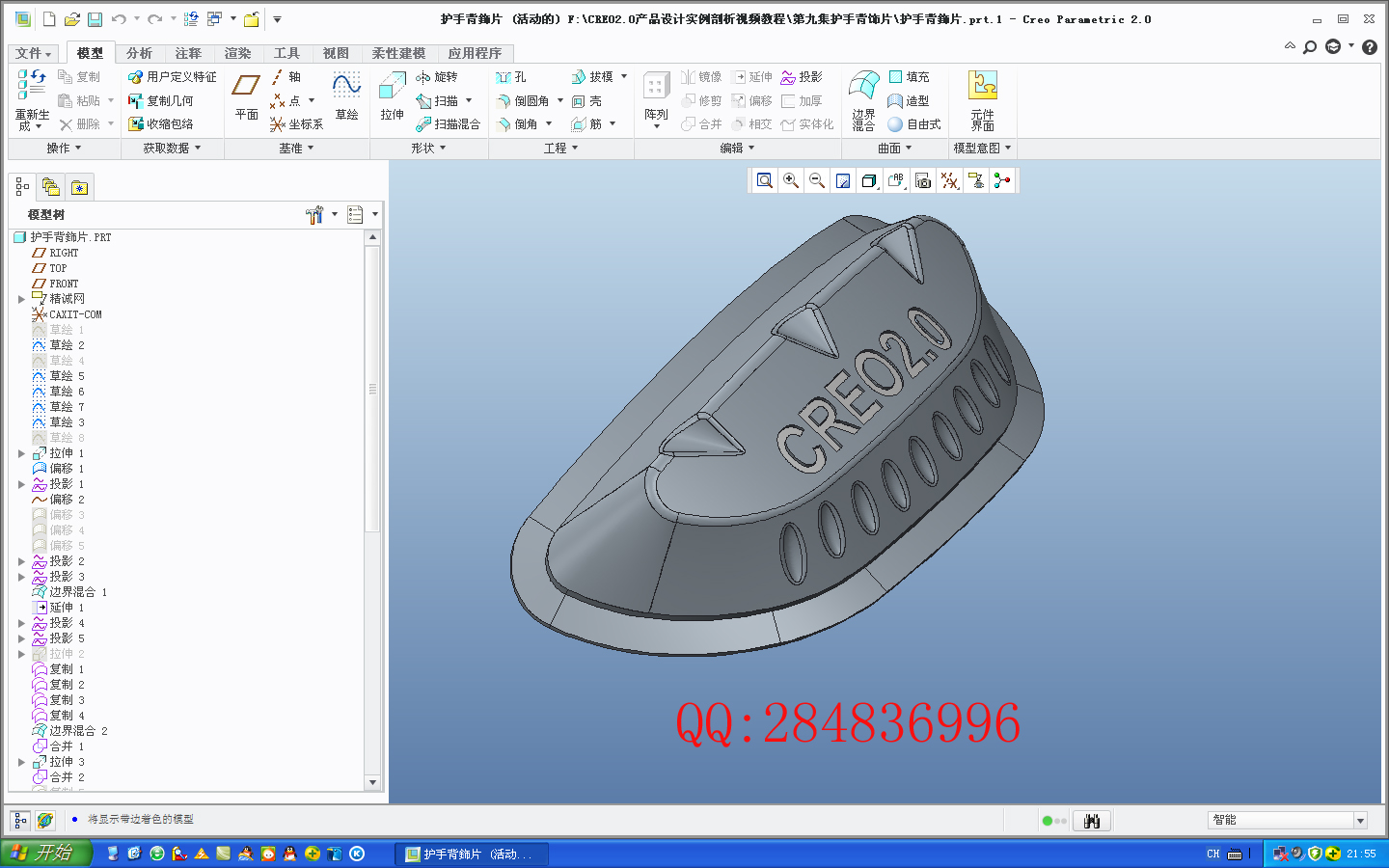Image resolution: width=1389 pixels, height=868 pixels.
Task: Switch to the folder browser panel tab
Action: [50, 187]
